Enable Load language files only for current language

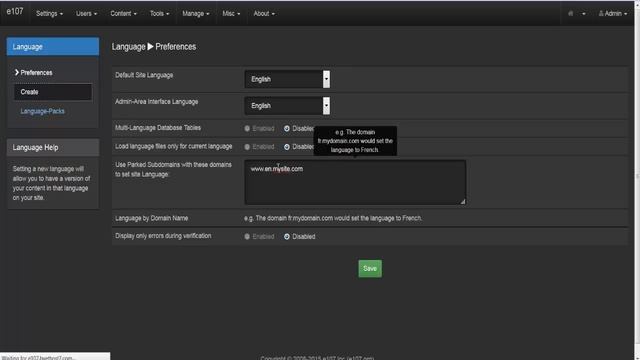click(247, 147)
